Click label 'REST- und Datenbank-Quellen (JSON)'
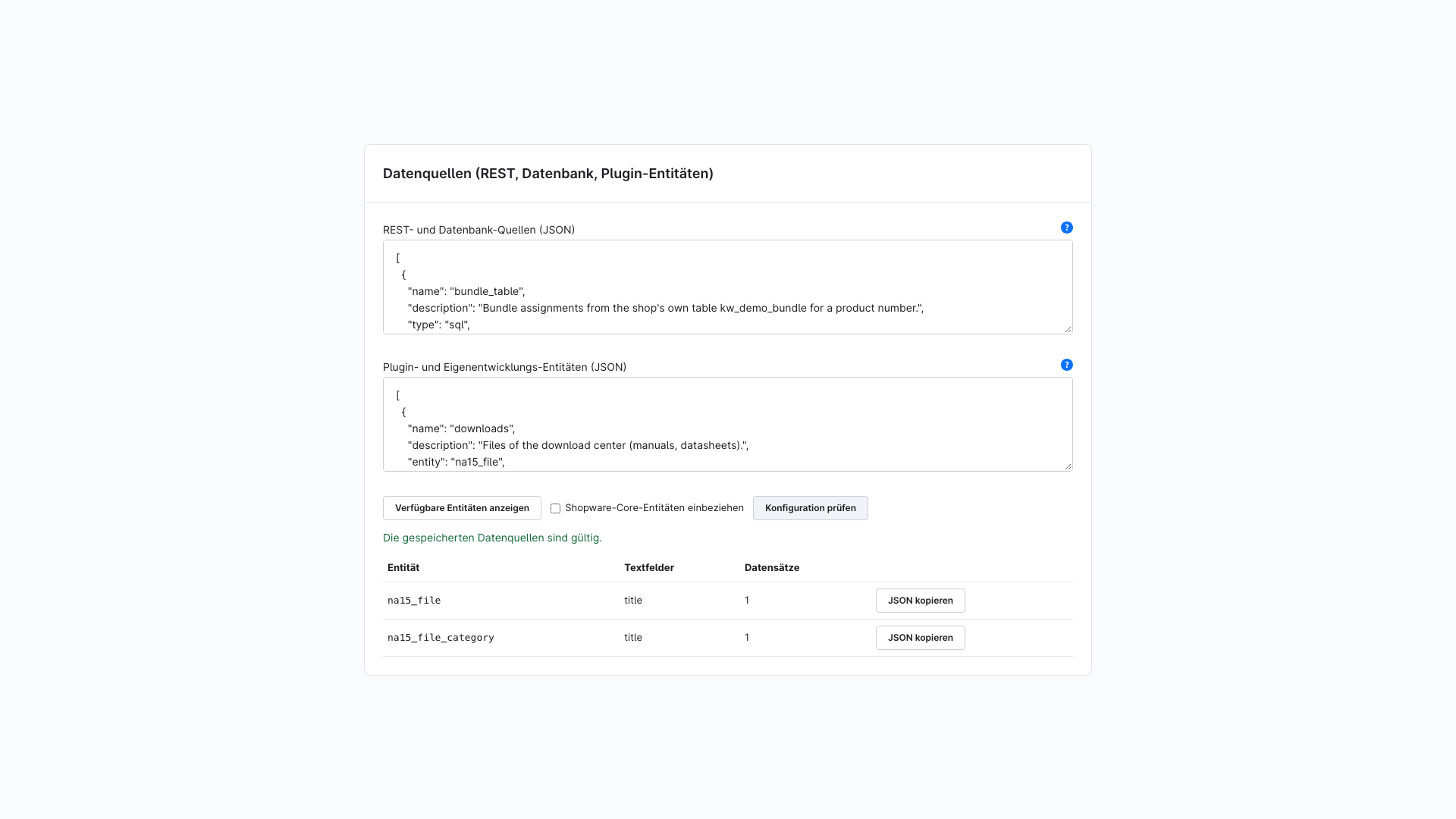The height and width of the screenshot is (819, 1456). coord(479,230)
